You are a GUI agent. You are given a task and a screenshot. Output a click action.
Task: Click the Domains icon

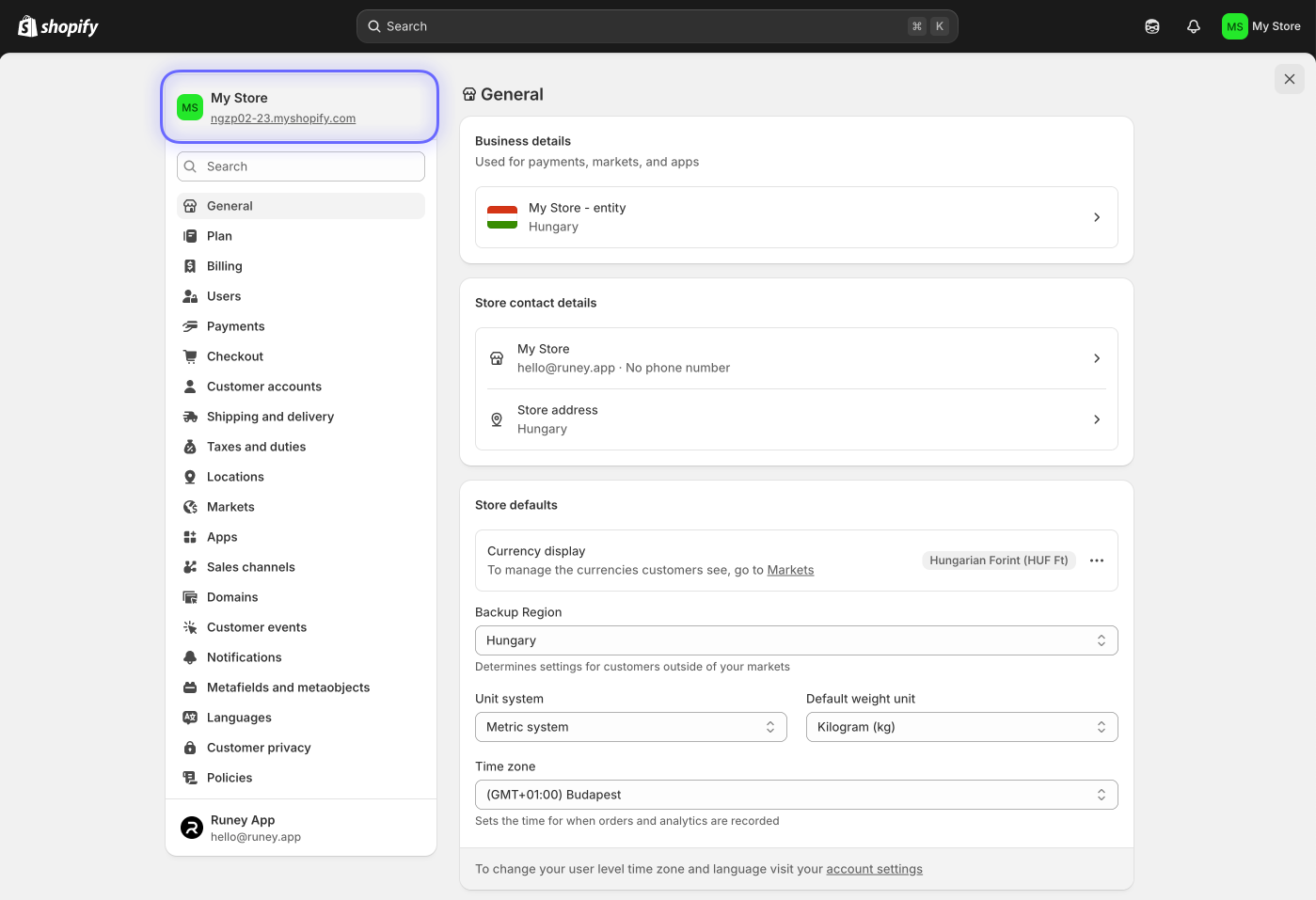[190, 597]
